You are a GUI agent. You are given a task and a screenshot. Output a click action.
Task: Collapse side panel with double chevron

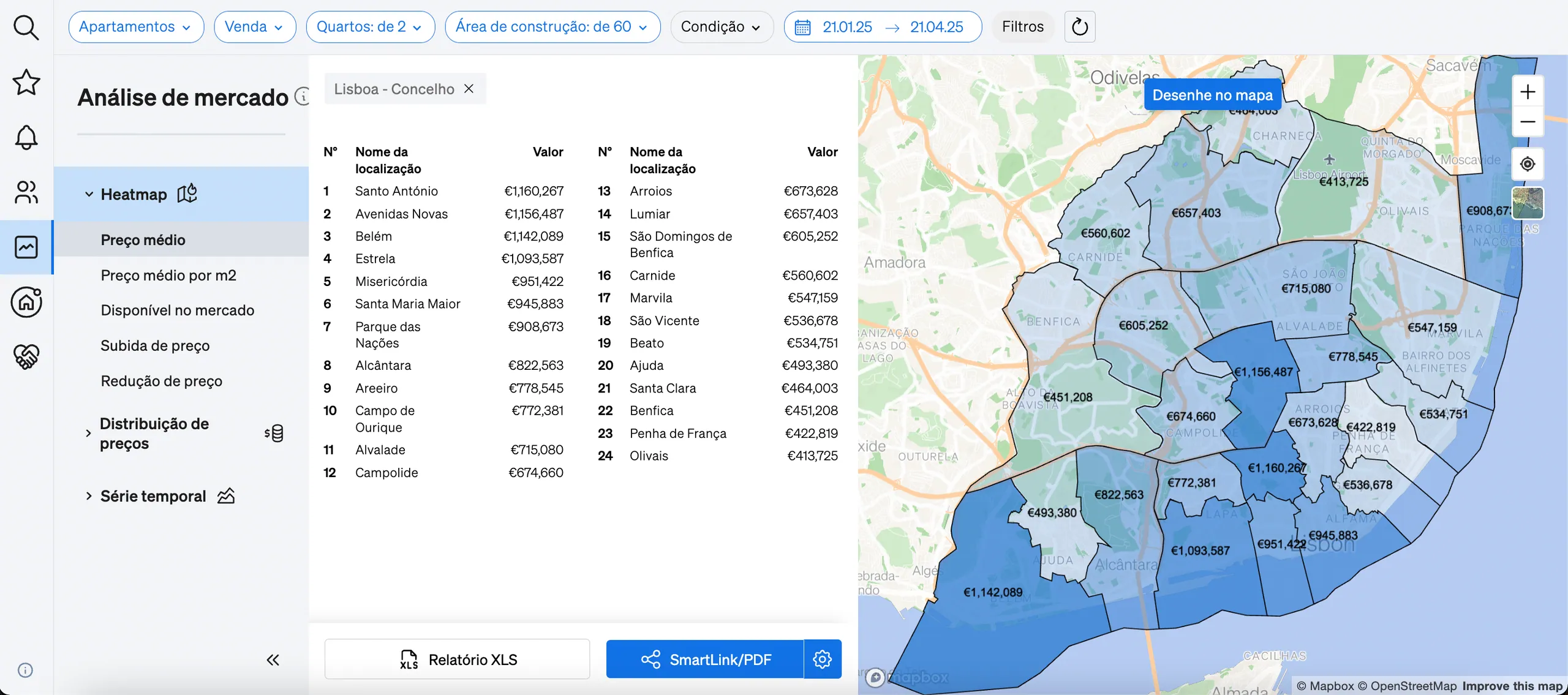[x=273, y=659]
